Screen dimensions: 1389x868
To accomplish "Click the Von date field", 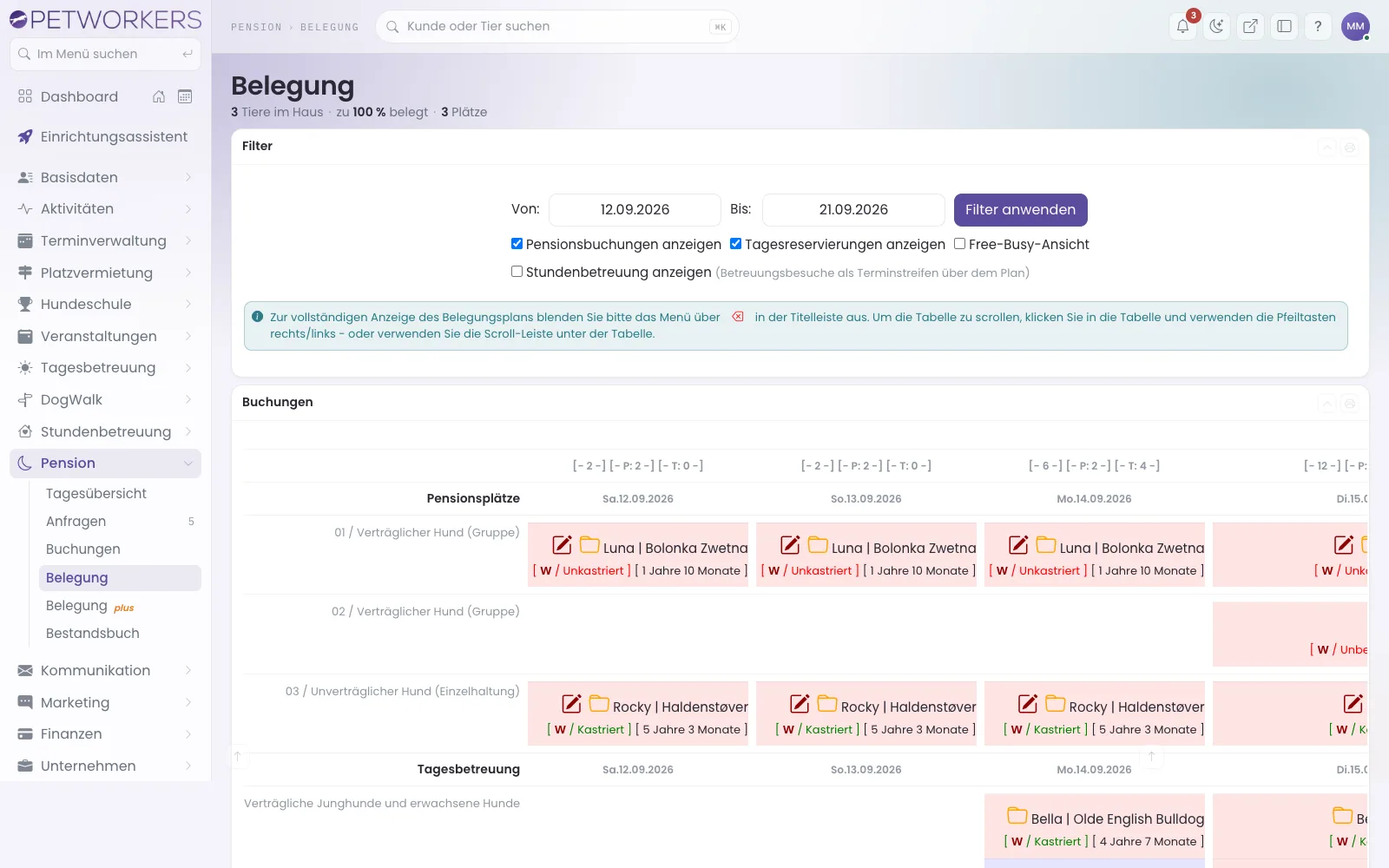I will pos(635,210).
